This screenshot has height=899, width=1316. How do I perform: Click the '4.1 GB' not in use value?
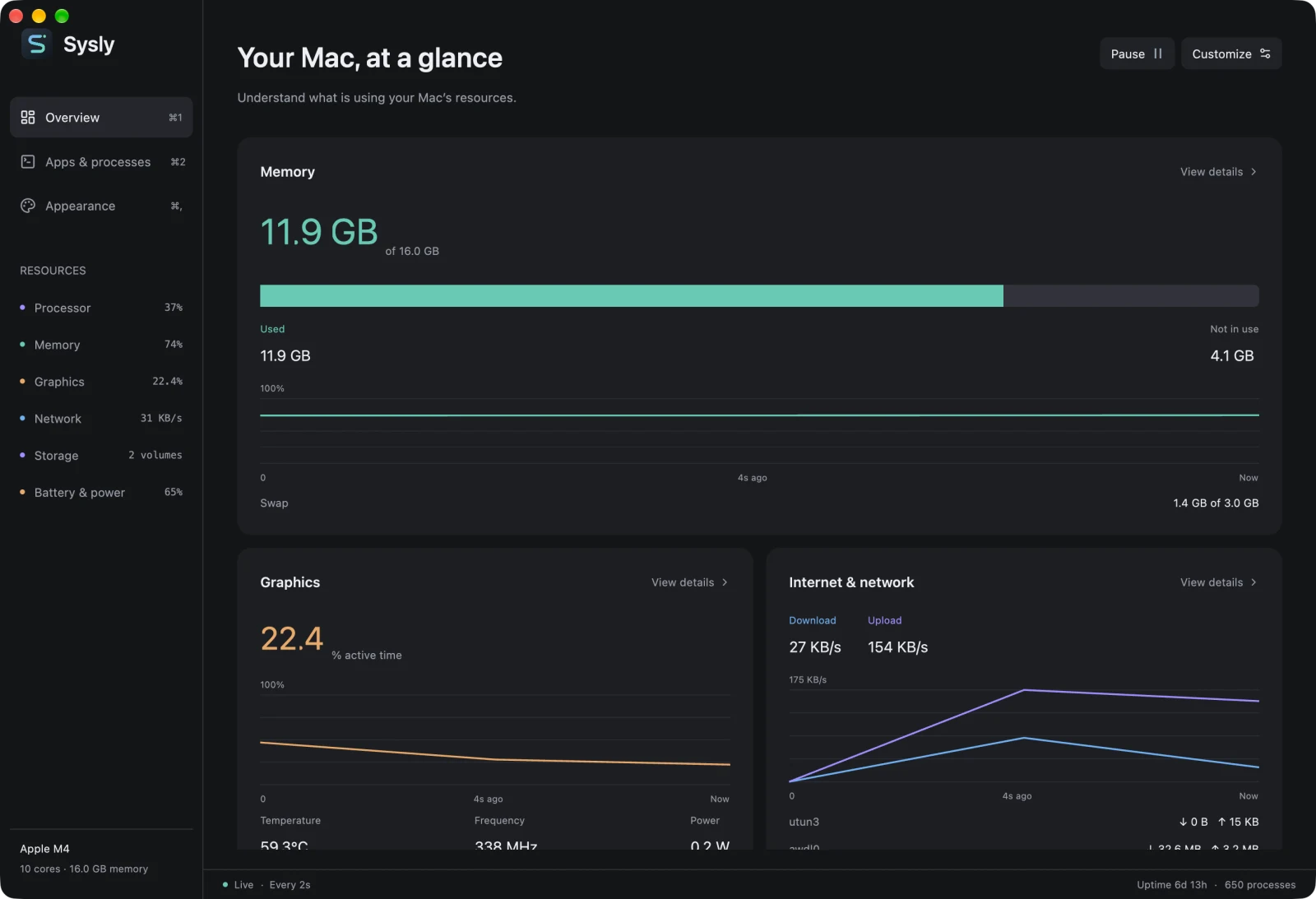tap(1232, 356)
